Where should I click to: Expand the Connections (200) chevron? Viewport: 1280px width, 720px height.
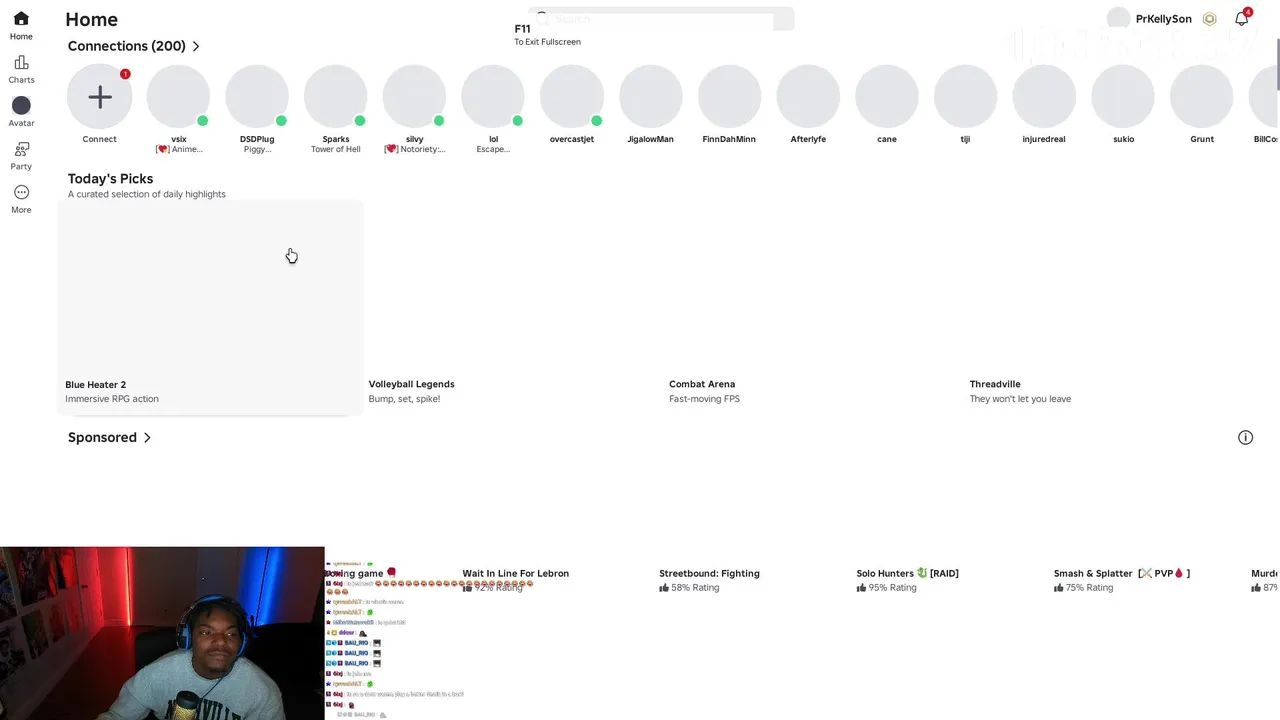pos(196,46)
